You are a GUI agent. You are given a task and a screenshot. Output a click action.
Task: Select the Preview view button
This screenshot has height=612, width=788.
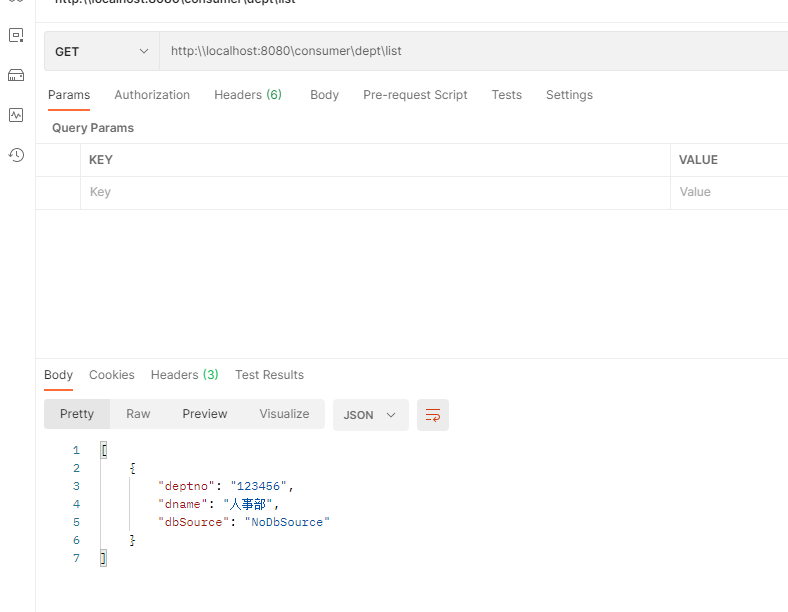pos(205,414)
